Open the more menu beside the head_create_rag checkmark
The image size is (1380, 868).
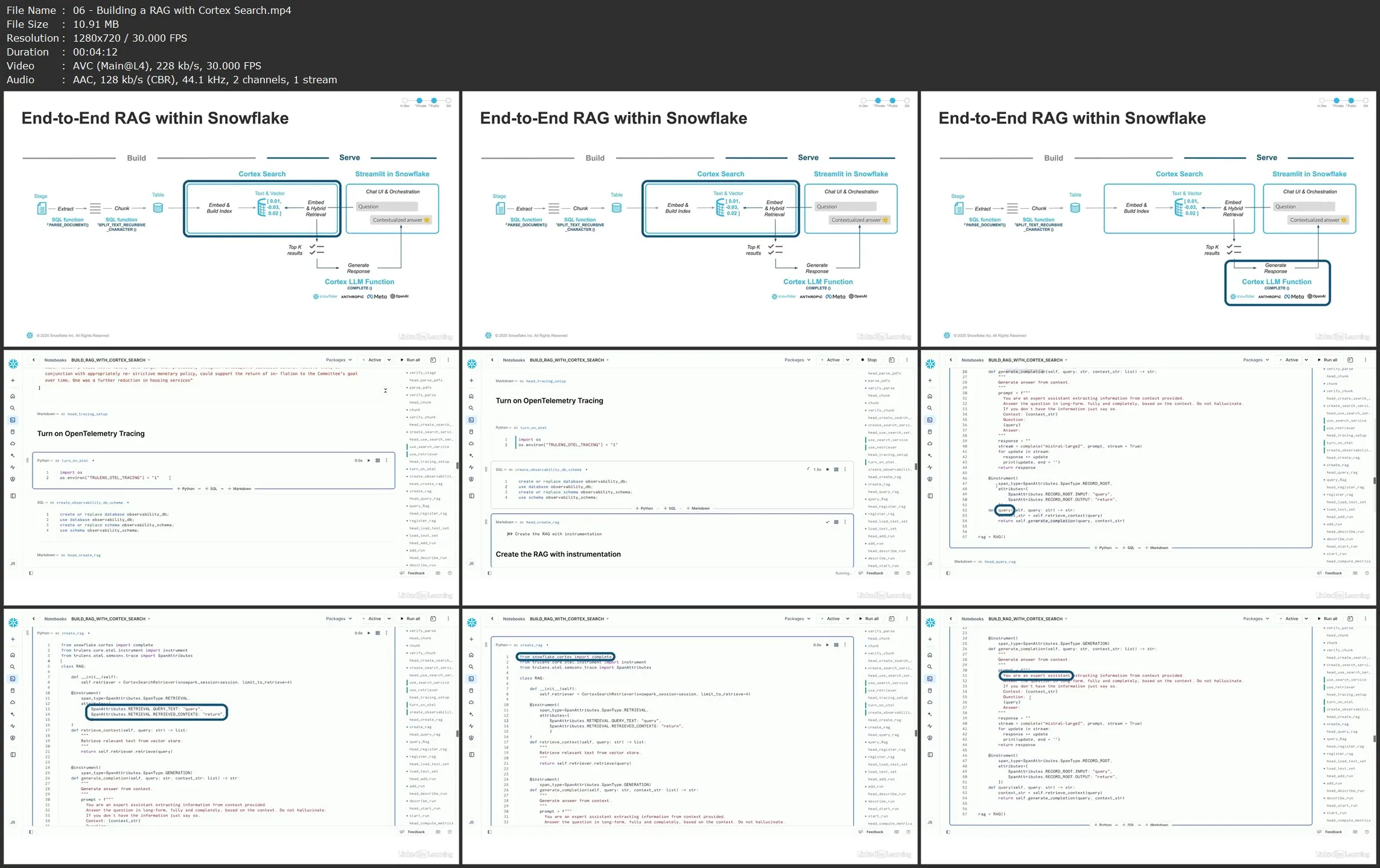[845, 522]
